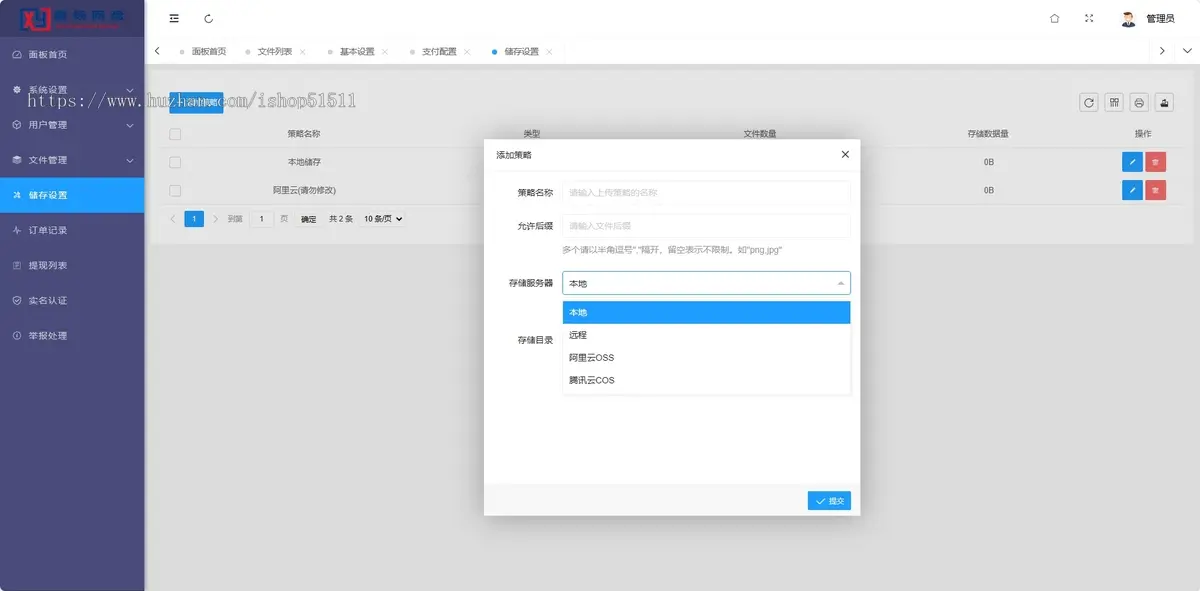Click the 管理员 avatar image
Viewport: 1200px width, 591px height.
(1128, 18)
